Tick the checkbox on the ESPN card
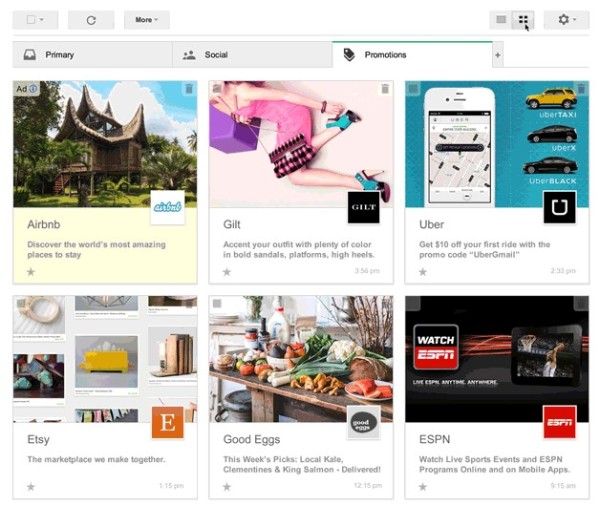Image resolution: width=600 pixels, height=506 pixels. tap(413, 304)
